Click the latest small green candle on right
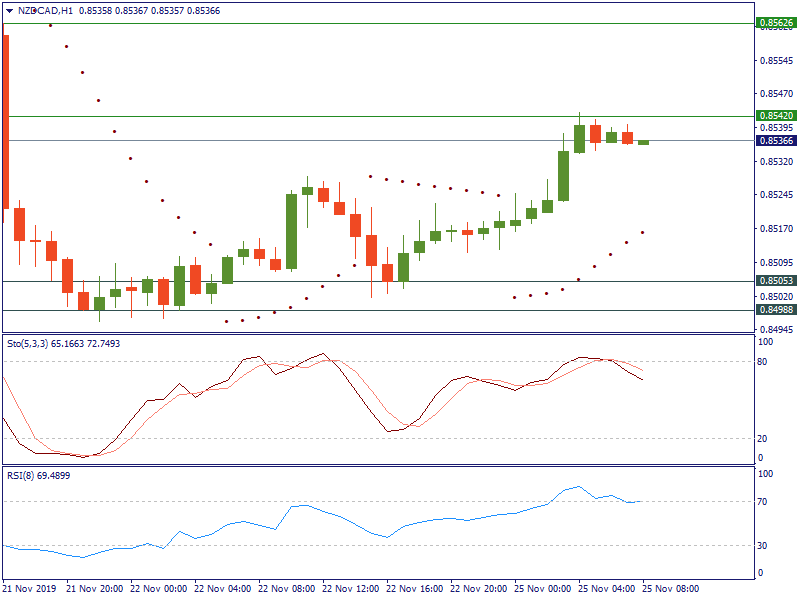This screenshot has height=600, width=800. [643, 142]
